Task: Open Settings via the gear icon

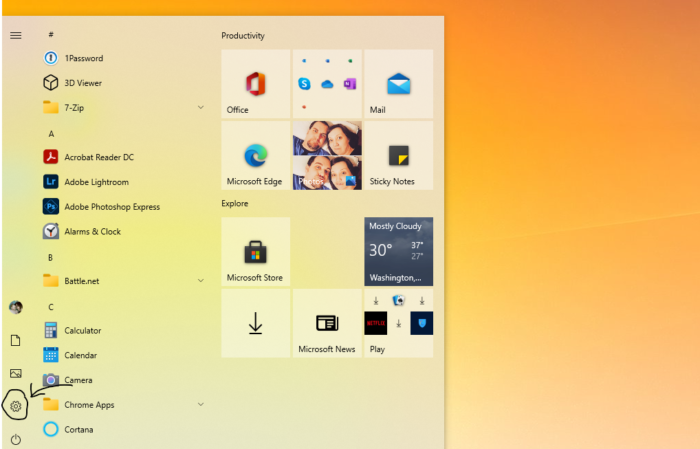Action: 16,406
